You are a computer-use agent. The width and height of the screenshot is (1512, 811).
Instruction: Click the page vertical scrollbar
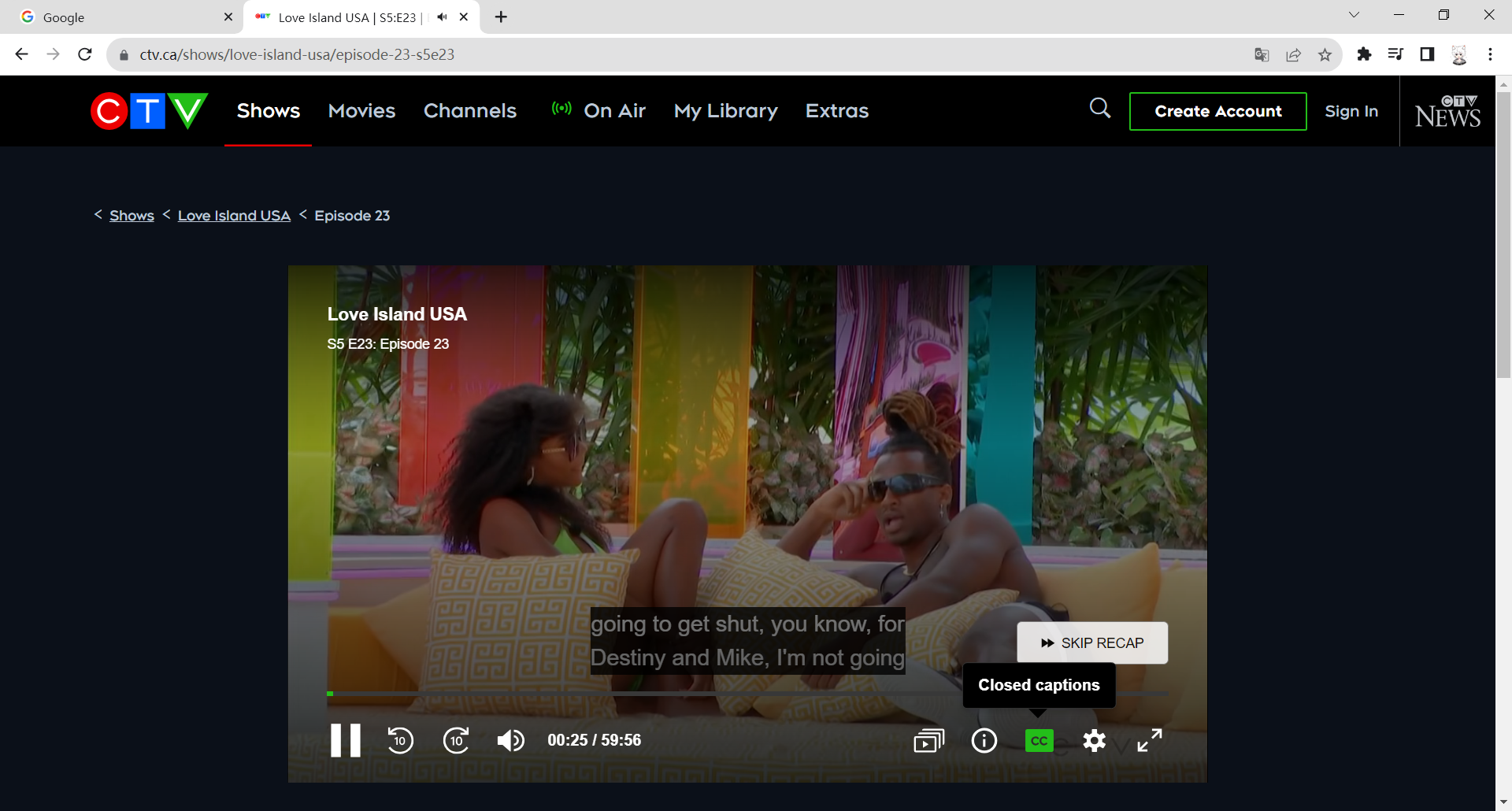click(1503, 236)
